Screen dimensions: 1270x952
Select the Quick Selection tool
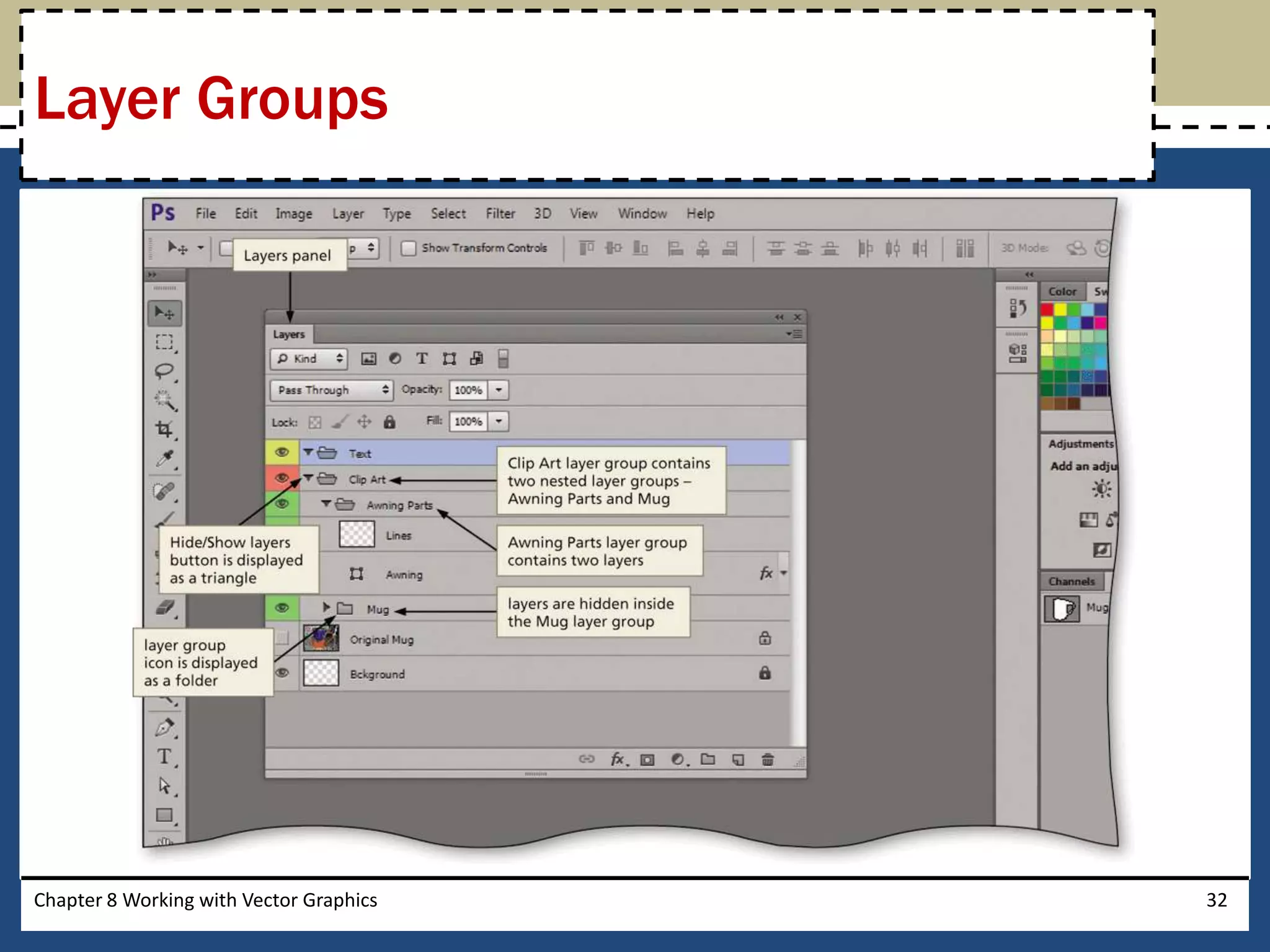tap(164, 400)
